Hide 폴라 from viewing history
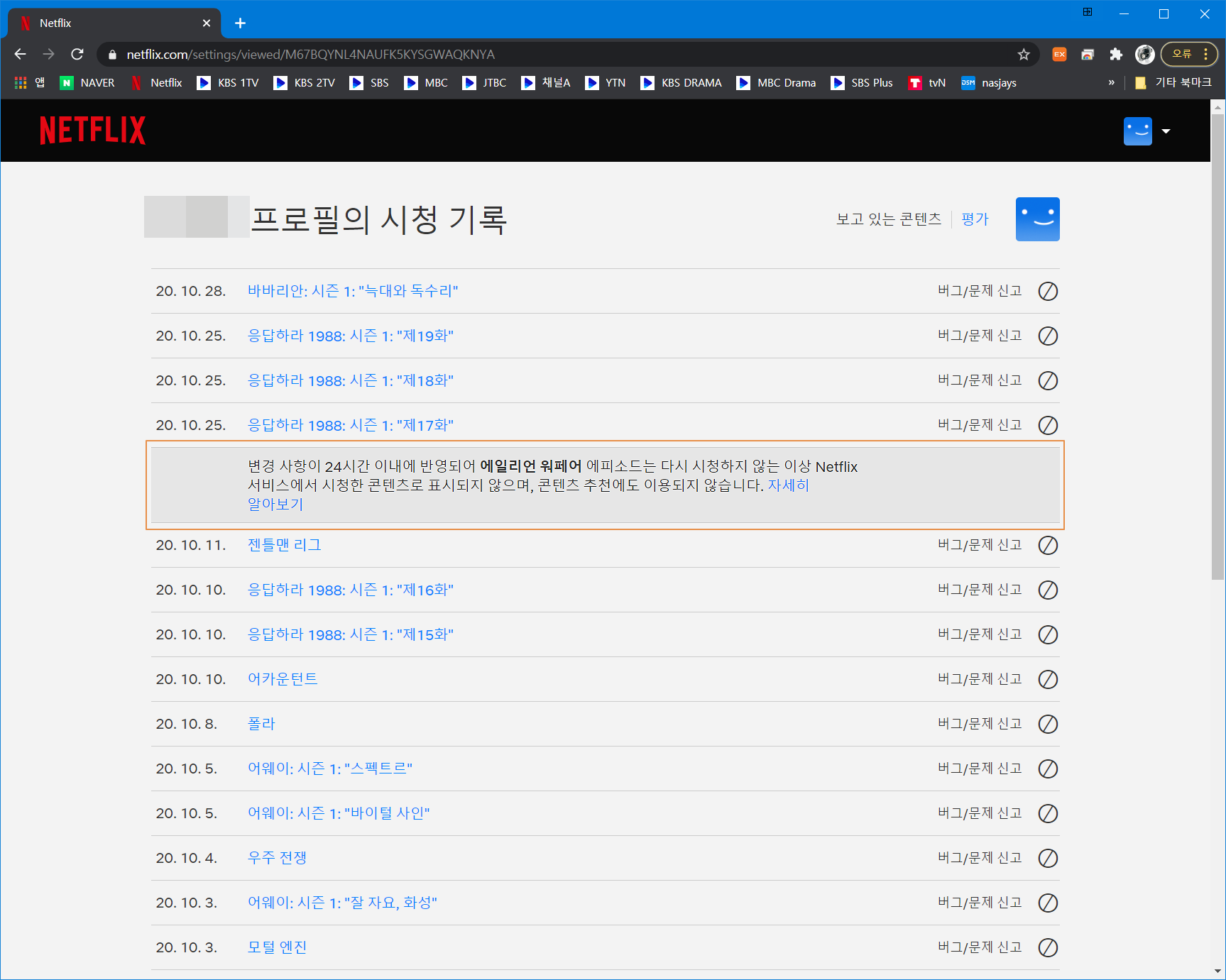 tap(1048, 724)
